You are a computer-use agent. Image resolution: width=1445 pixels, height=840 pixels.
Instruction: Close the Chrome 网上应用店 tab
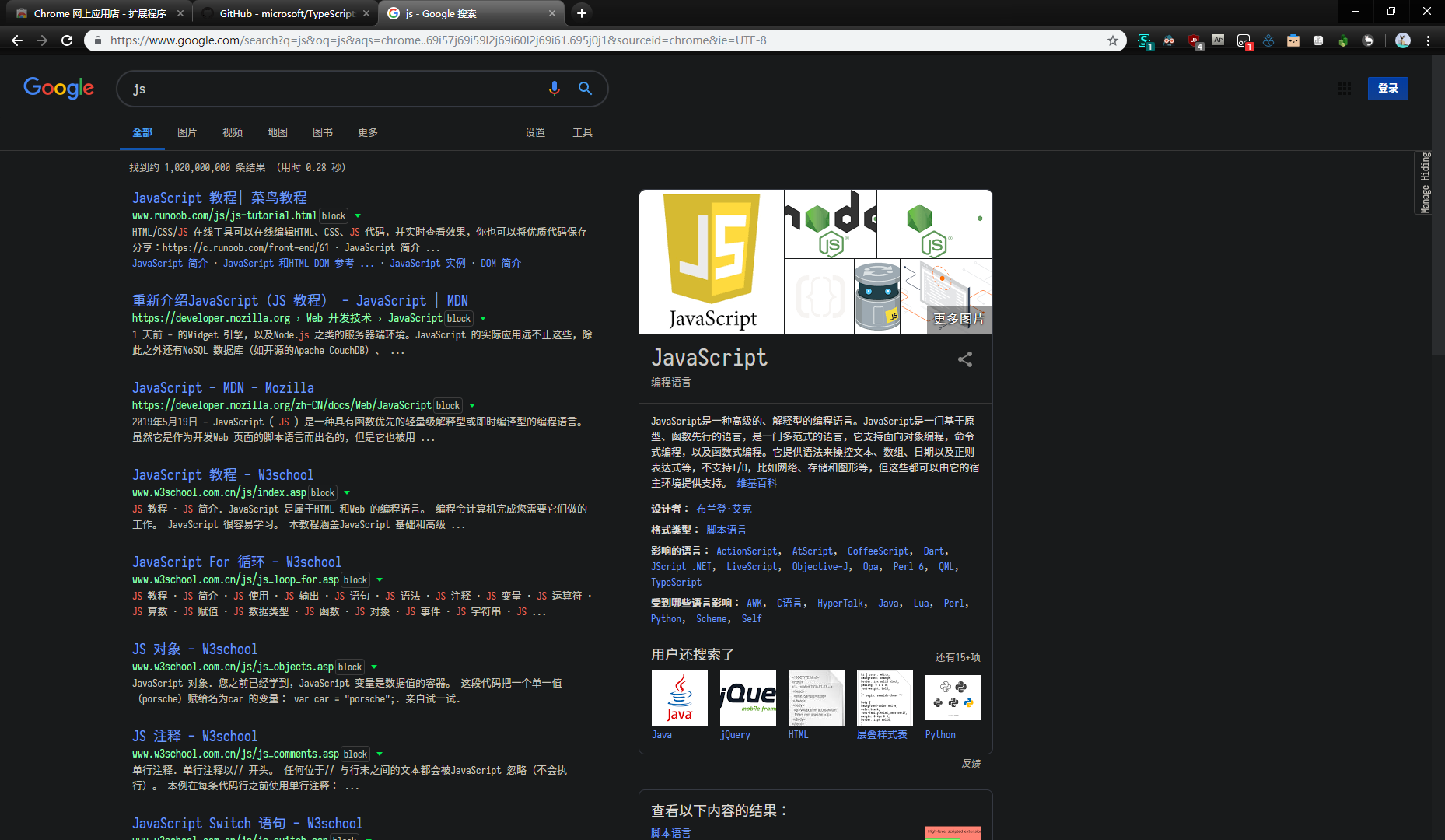coord(180,13)
